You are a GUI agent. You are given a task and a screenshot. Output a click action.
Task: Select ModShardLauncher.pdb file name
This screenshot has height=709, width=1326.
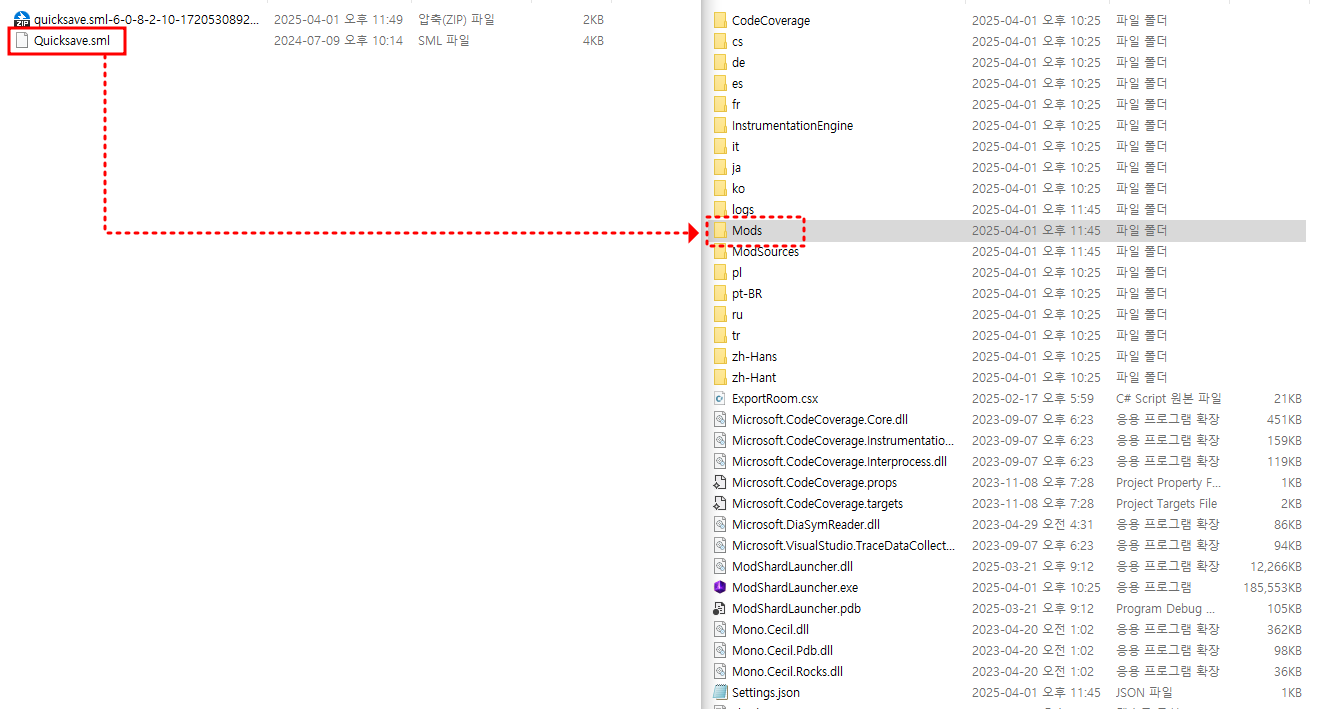796,608
